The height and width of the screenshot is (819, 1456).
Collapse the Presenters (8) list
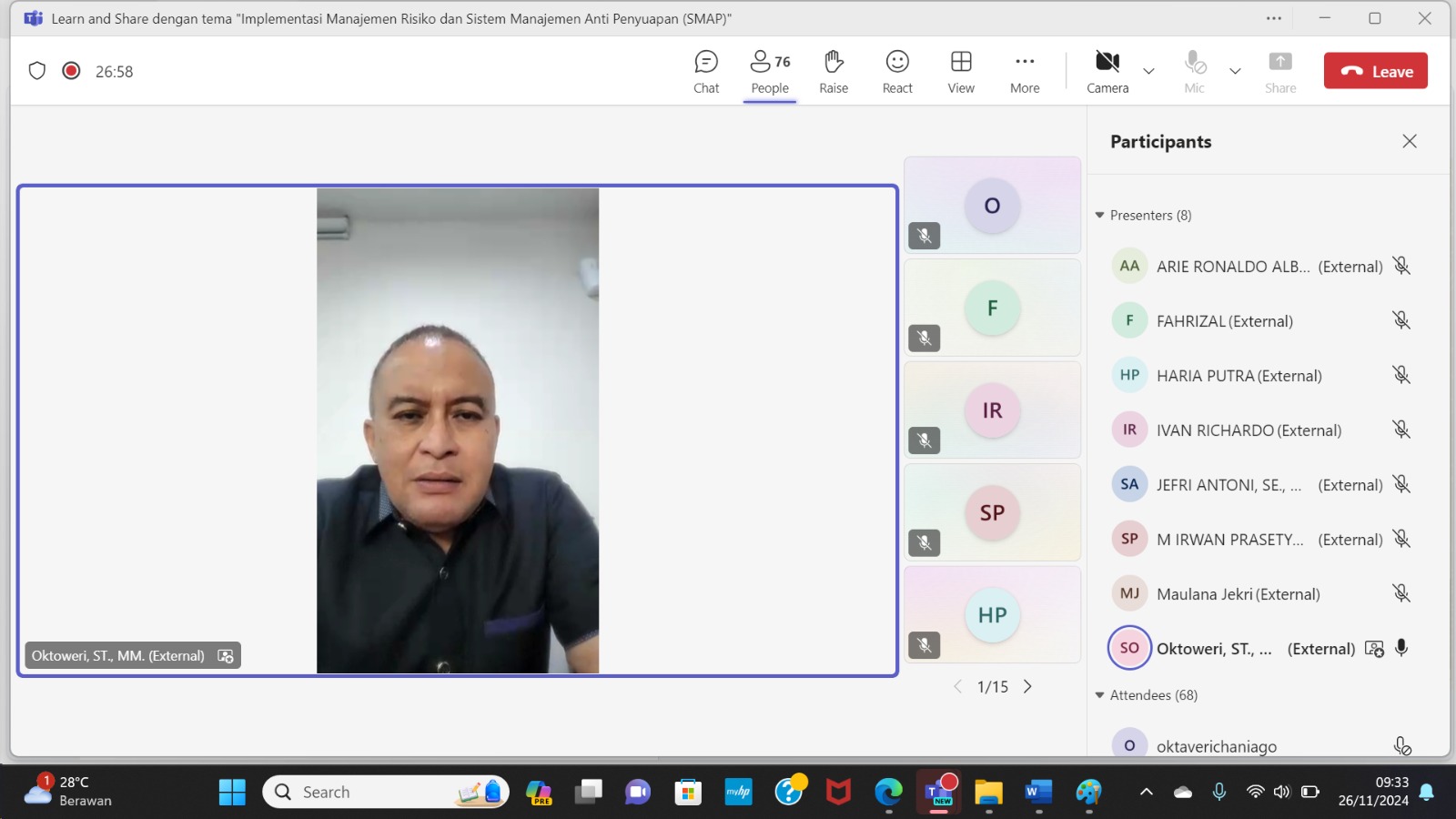pos(1100,216)
